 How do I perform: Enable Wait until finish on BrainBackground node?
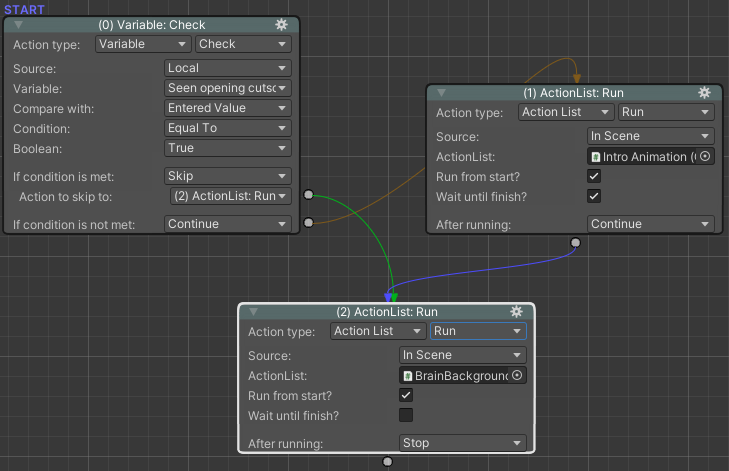[405, 415]
